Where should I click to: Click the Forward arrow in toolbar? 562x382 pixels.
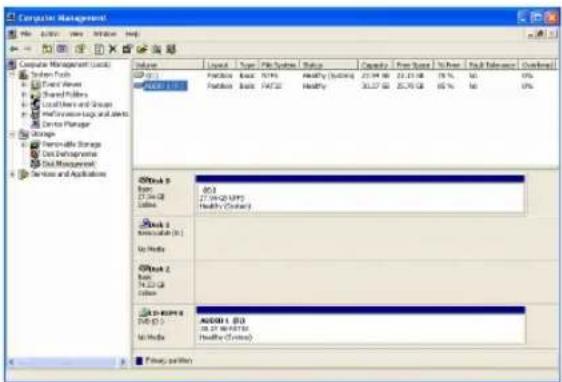[28, 49]
